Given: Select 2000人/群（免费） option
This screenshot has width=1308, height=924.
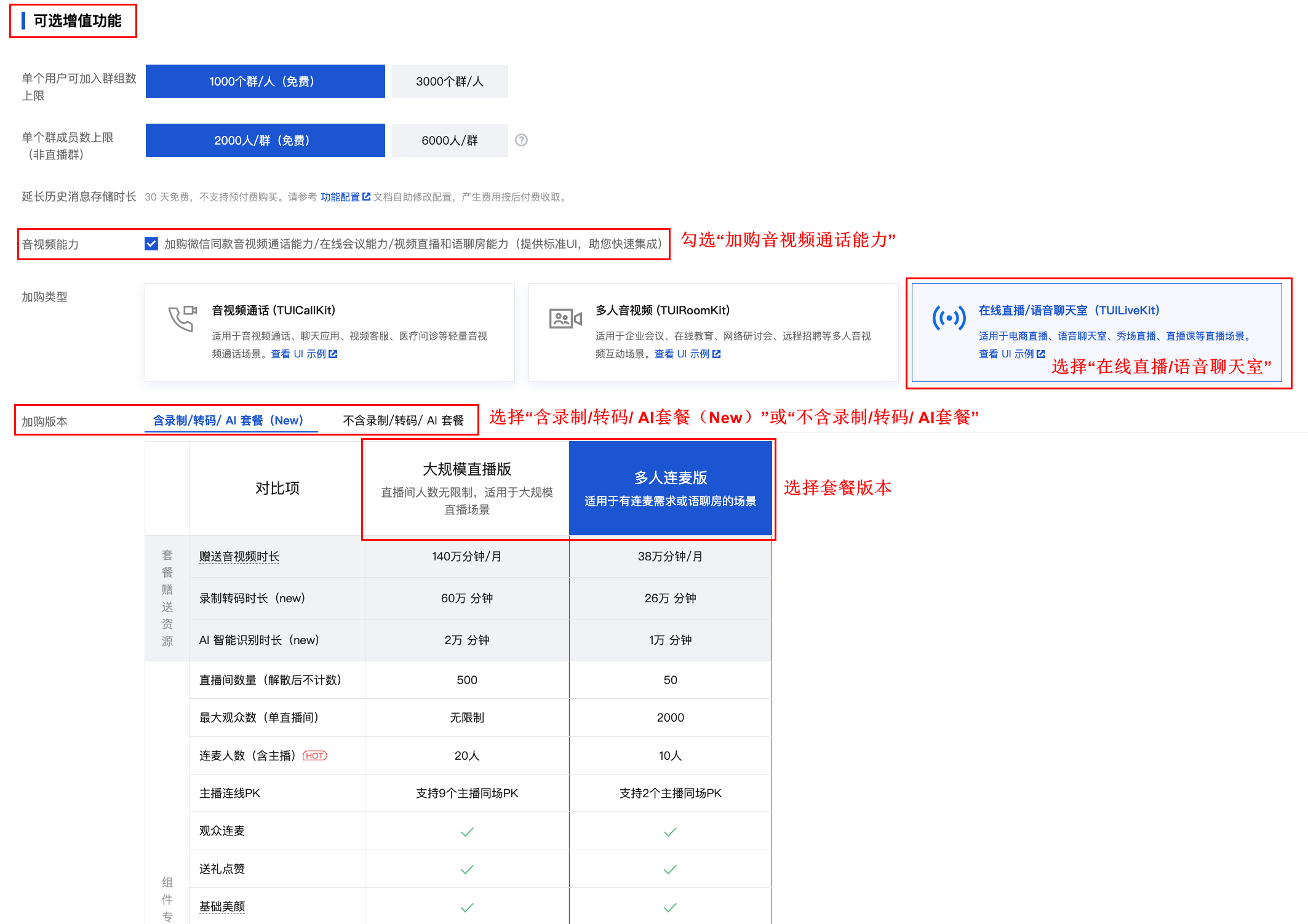Looking at the screenshot, I should pyautogui.click(x=265, y=140).
